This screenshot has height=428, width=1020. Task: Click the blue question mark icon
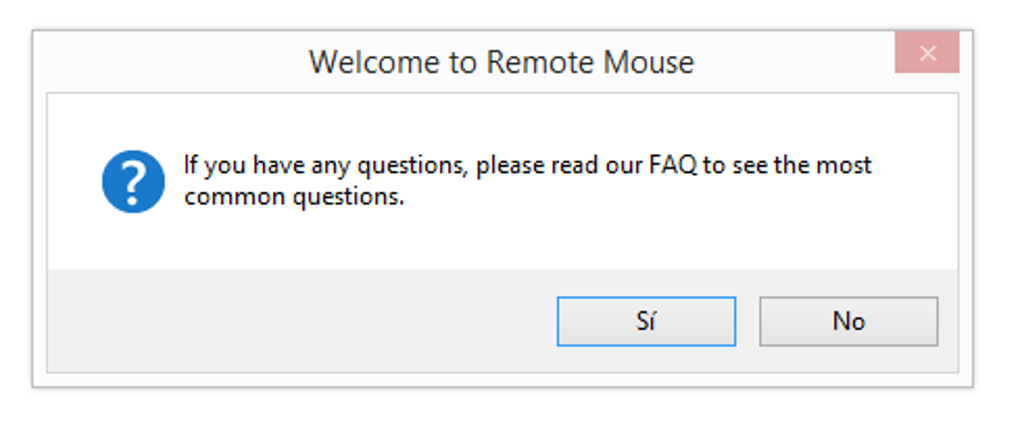133,181
